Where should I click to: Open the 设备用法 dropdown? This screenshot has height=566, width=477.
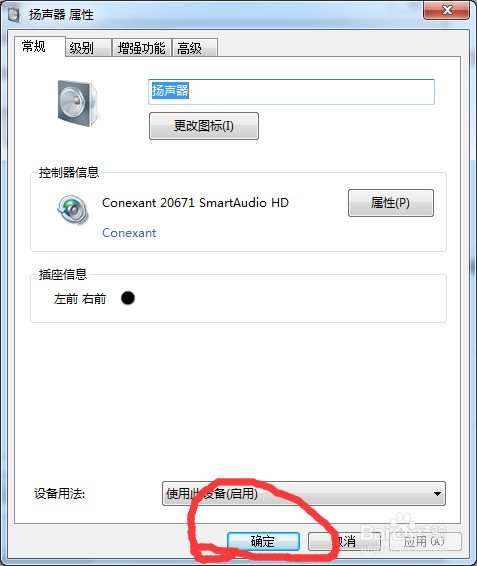[x=304, y=493]
